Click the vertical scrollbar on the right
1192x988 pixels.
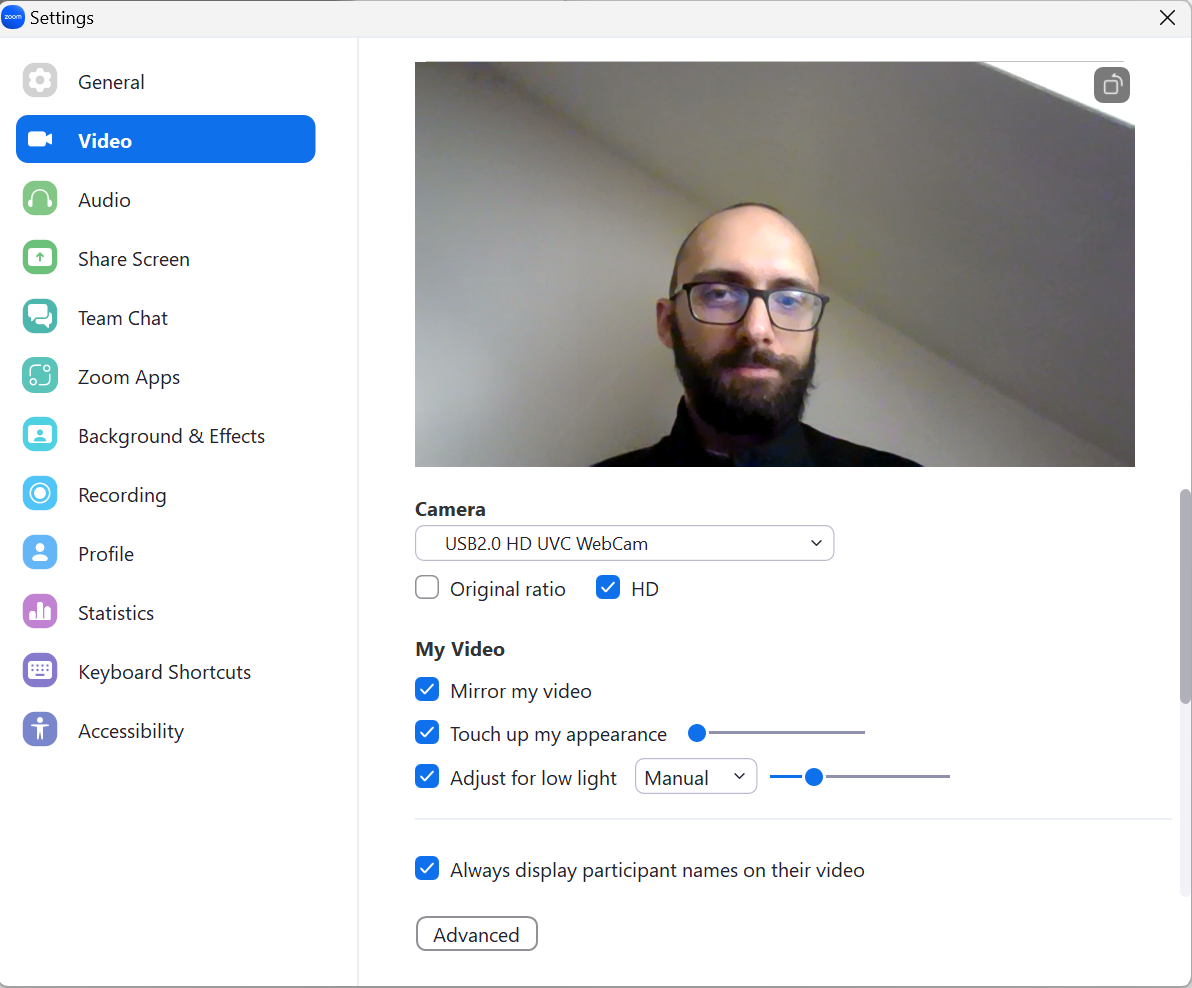pyautogui.click(x=1185, y=597)
